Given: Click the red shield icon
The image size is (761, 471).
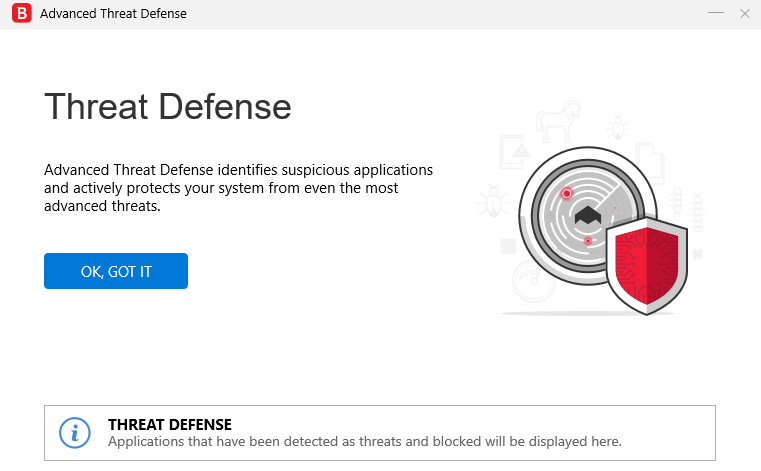Looking at the screenshot, I should [647, 263].
